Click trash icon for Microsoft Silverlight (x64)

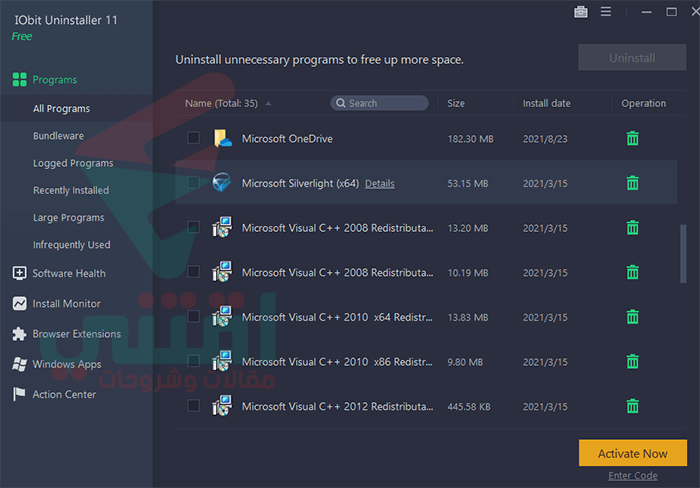click(632, 183)
